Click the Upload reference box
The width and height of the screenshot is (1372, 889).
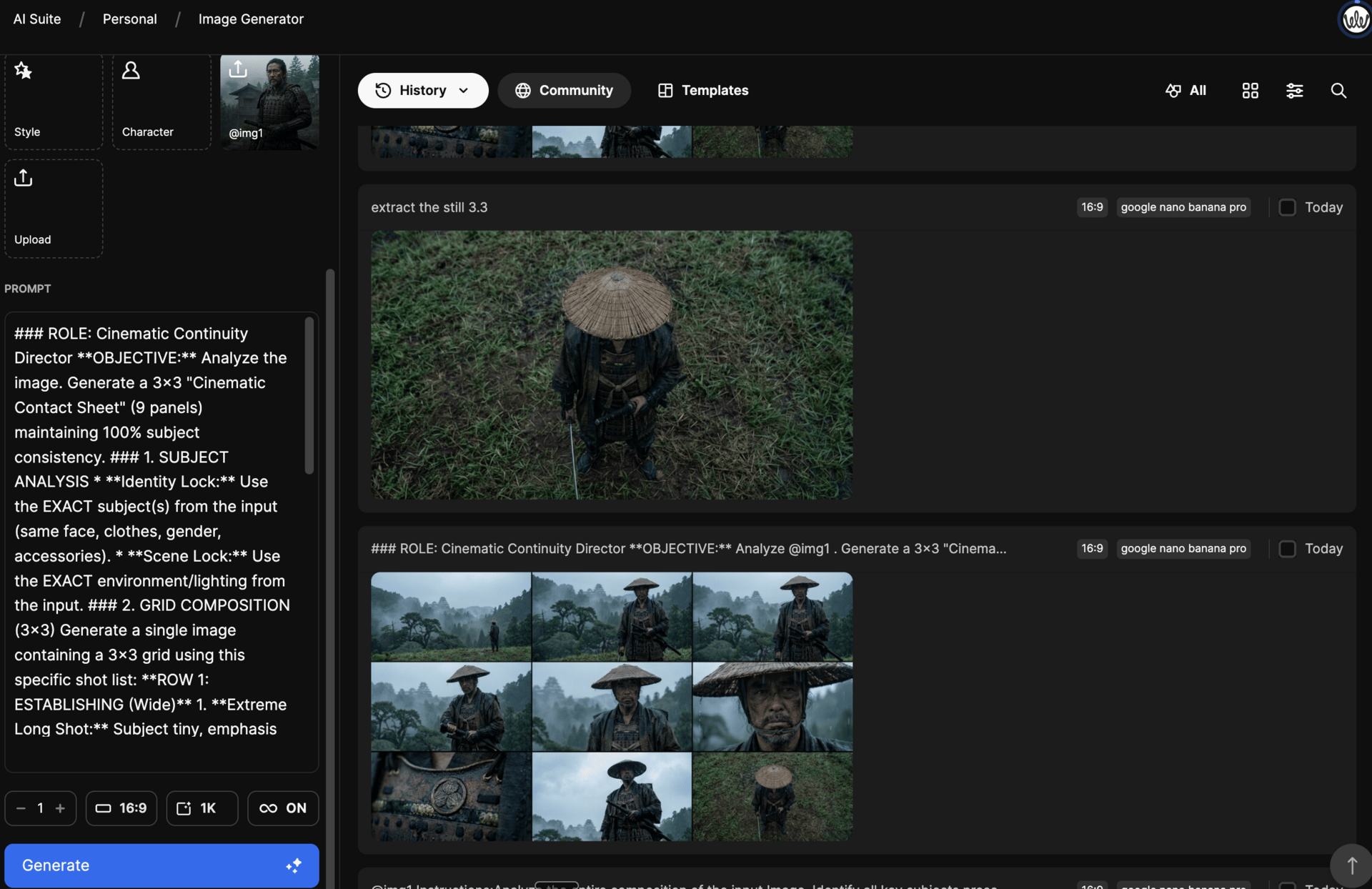[x=54, y=208]
